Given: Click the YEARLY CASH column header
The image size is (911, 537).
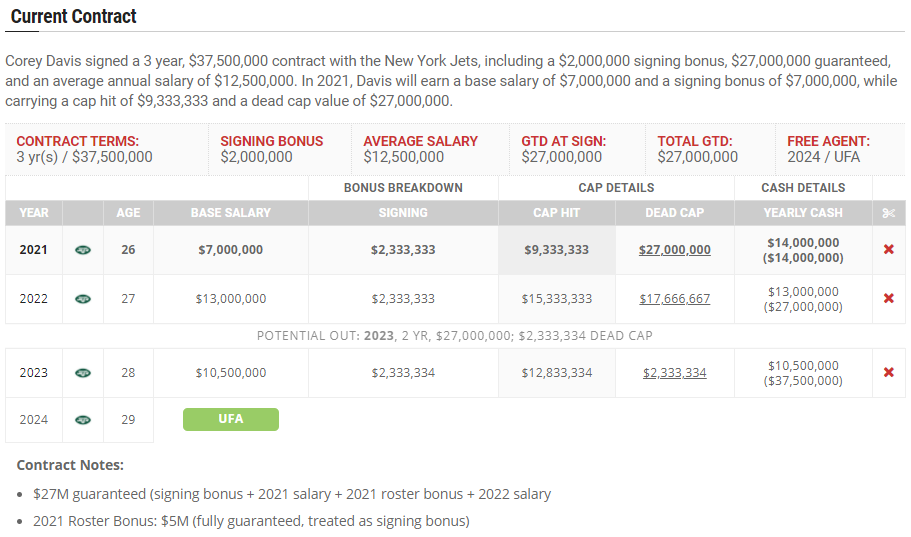Looking at the screenshot, I should click(803, 213).
